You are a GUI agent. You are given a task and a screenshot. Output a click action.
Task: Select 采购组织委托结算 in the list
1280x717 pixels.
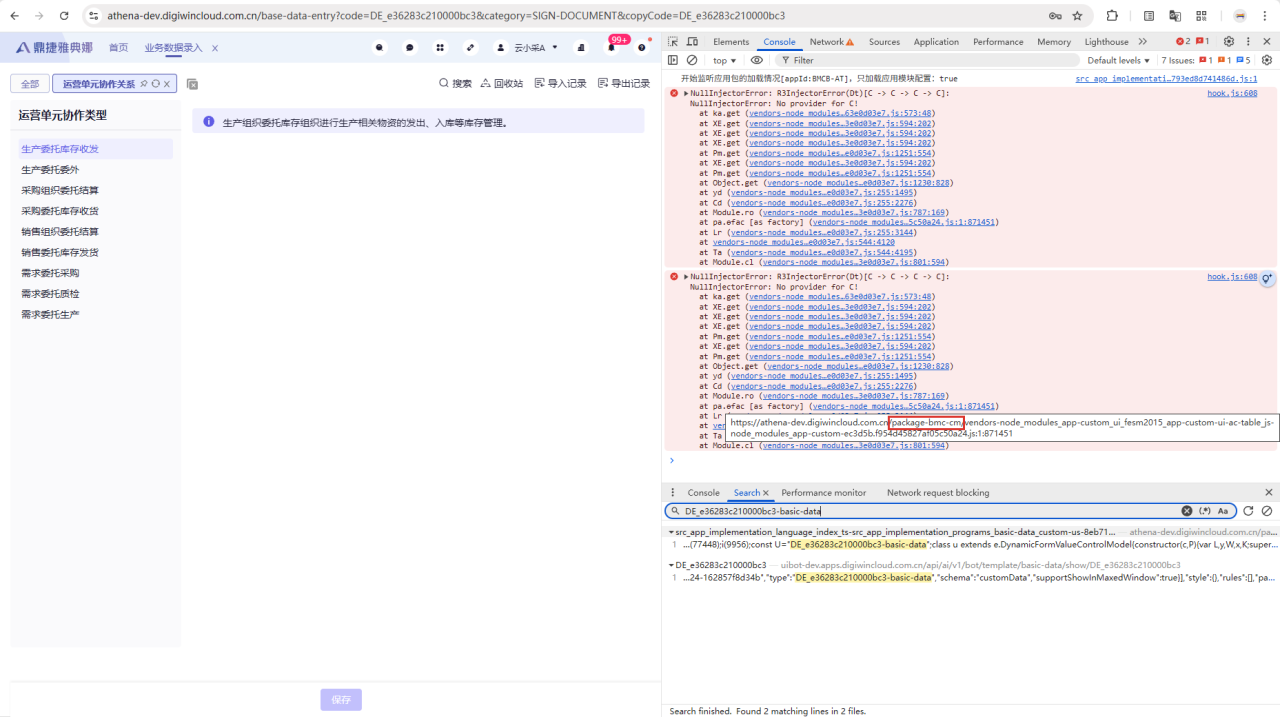[x=60, y=190]
